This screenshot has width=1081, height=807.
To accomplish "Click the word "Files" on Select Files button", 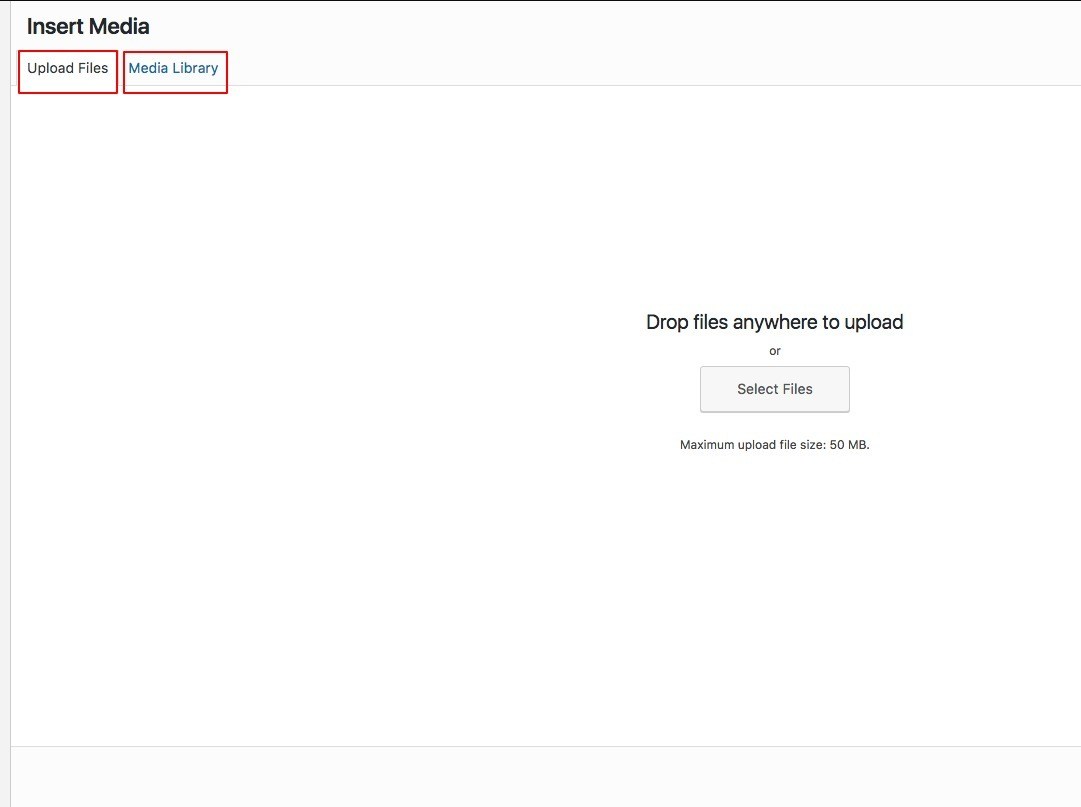I will (797, 389).
